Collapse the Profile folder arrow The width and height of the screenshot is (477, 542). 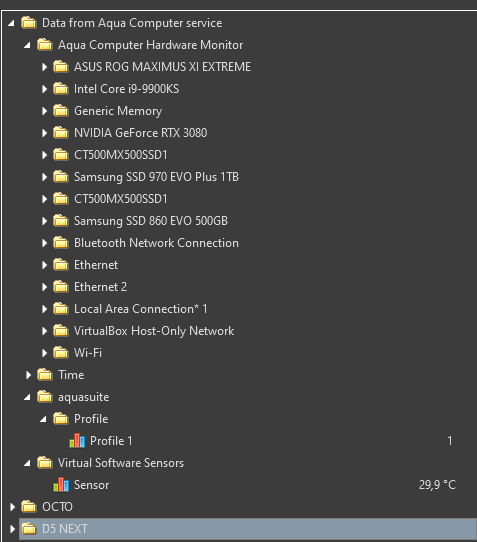[43, 419]
